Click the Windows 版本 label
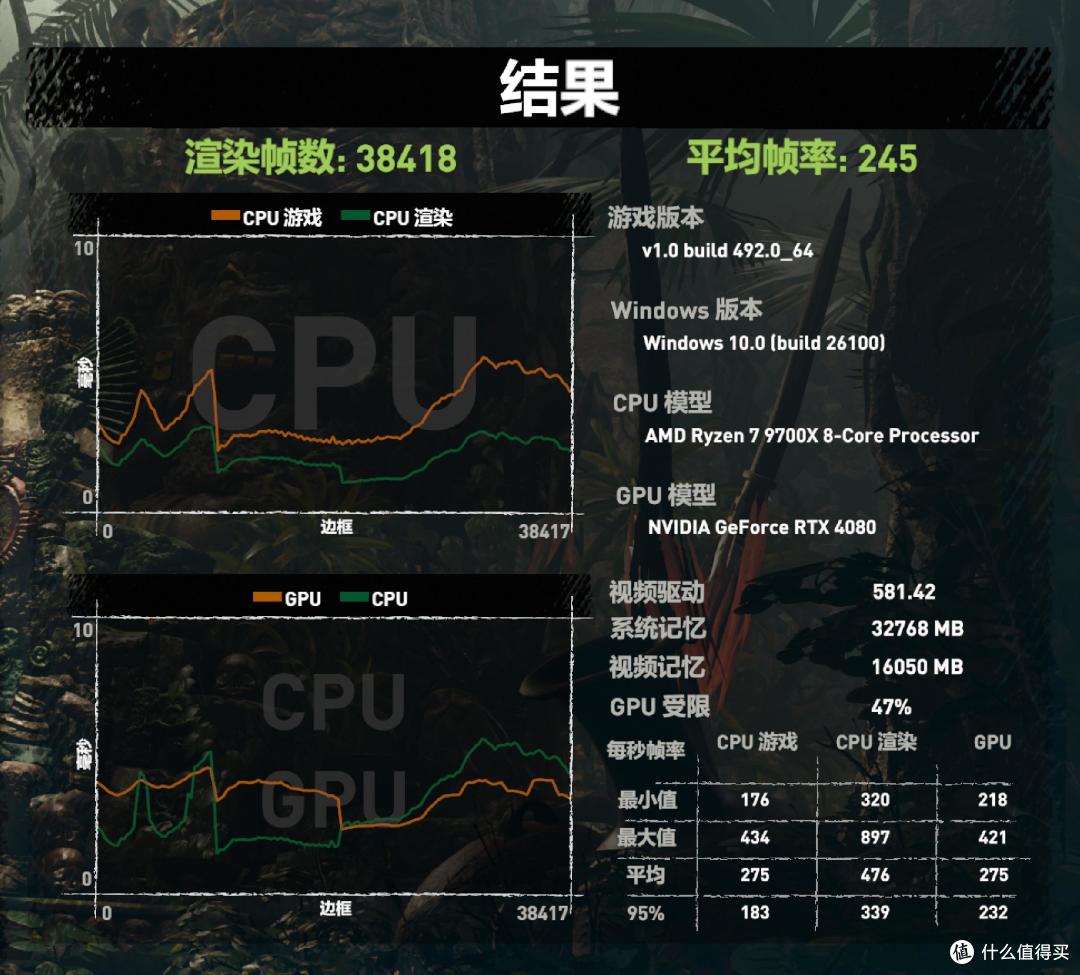 686,310
